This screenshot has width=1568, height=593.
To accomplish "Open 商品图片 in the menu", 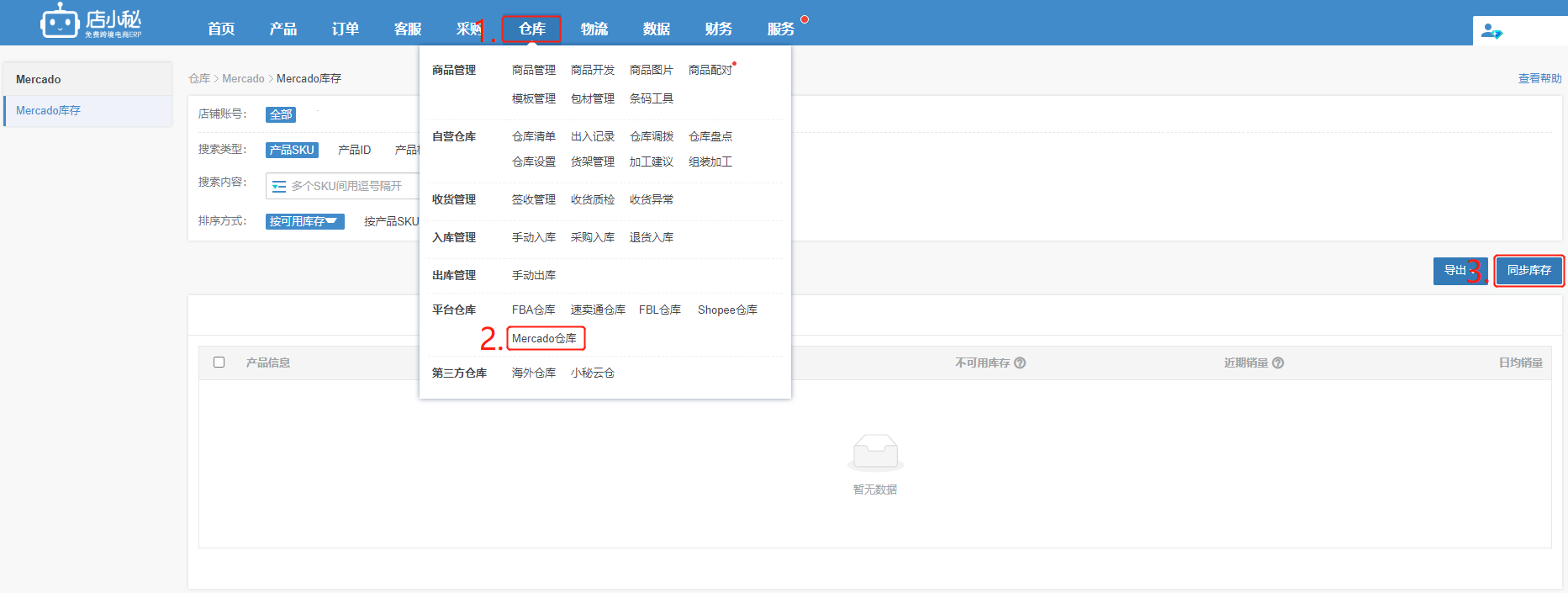I will 652,70.
